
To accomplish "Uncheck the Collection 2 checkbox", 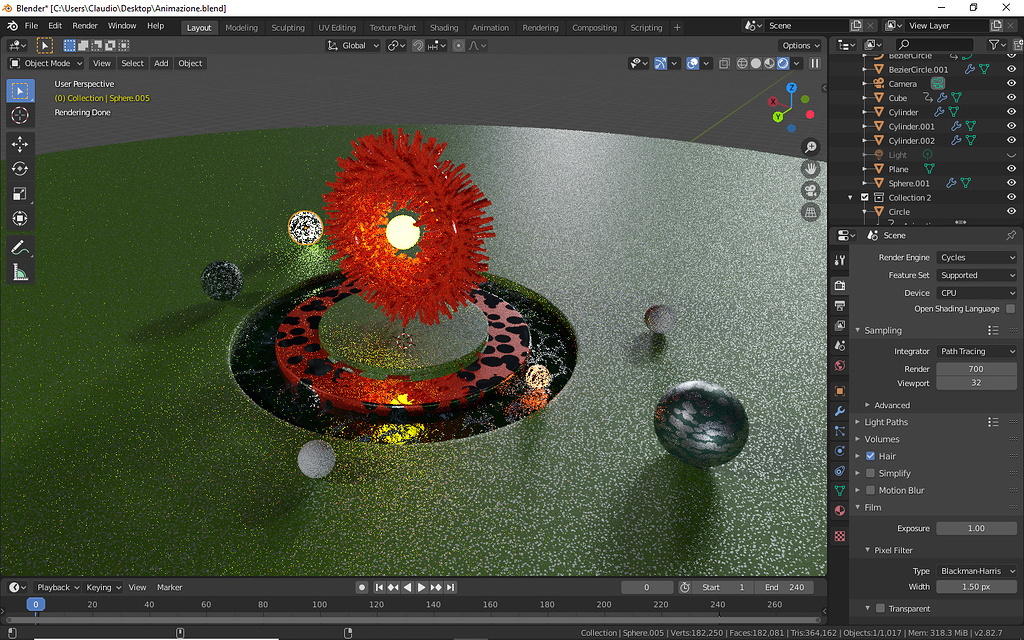I will (x=865, y=197).
